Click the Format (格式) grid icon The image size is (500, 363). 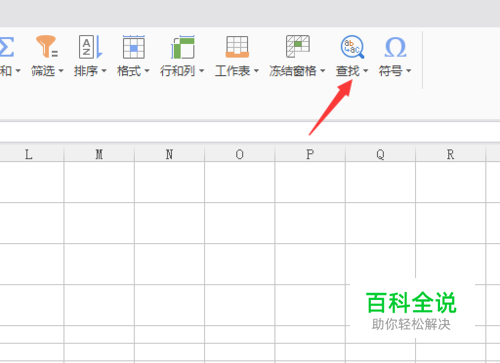click(x=134, y=47)
